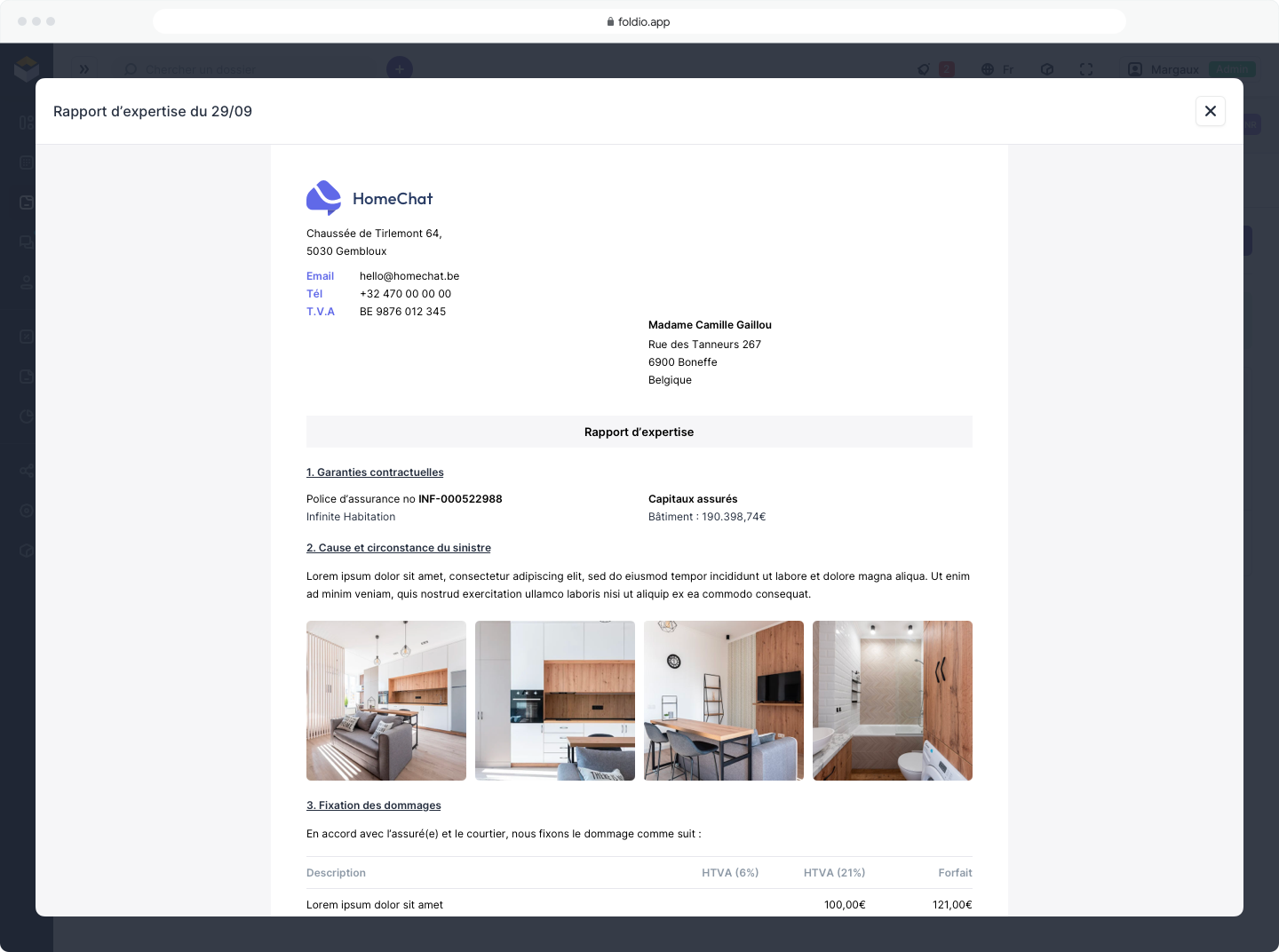Screen dimensions: 1279x952
Task: Open the bathroom photo thumbnail
Action: (x=893, y=701)
